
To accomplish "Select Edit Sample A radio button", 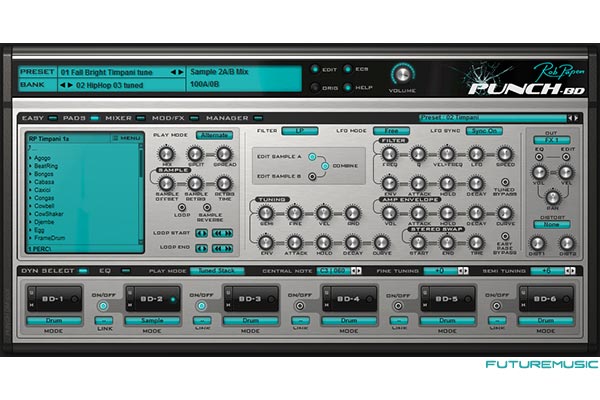I will (312, 157).
